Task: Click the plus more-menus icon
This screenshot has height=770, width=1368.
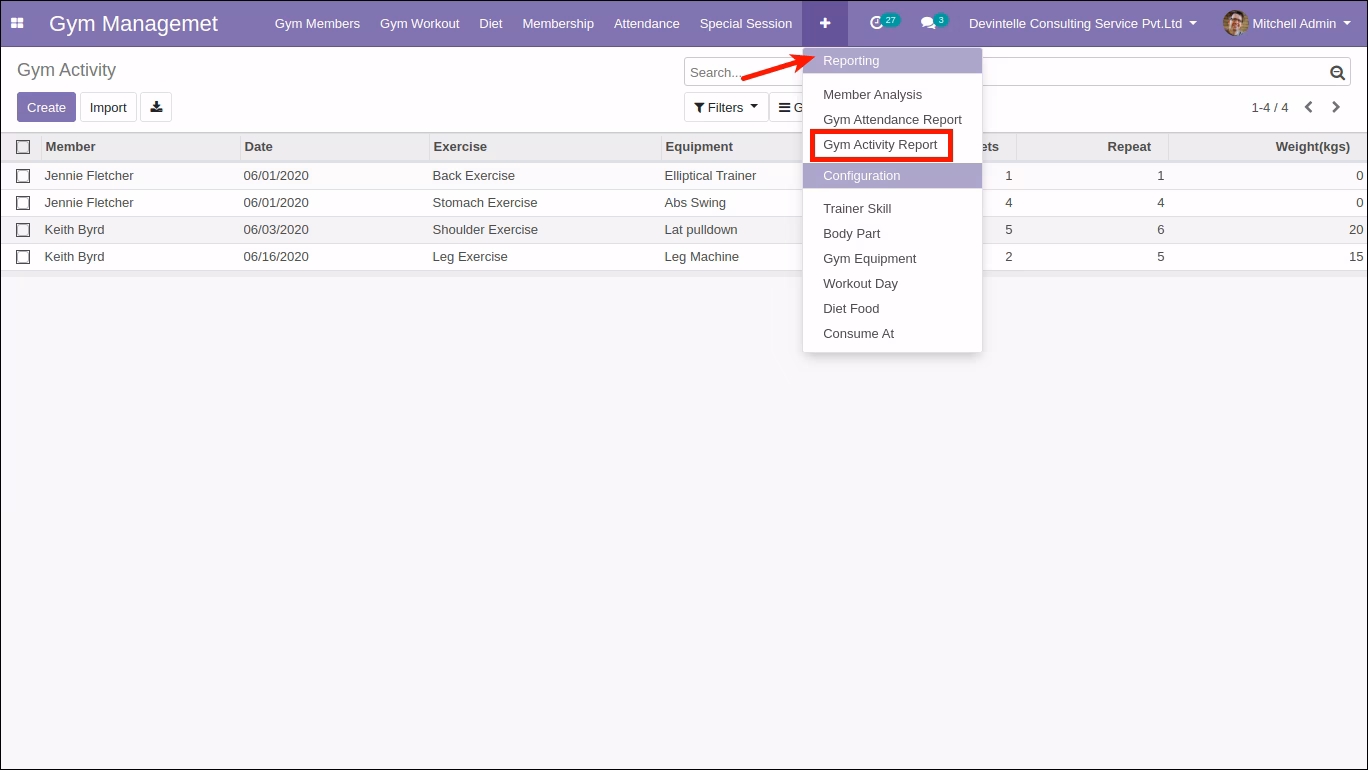Action: pyautogui.click(x=825, y=23)
